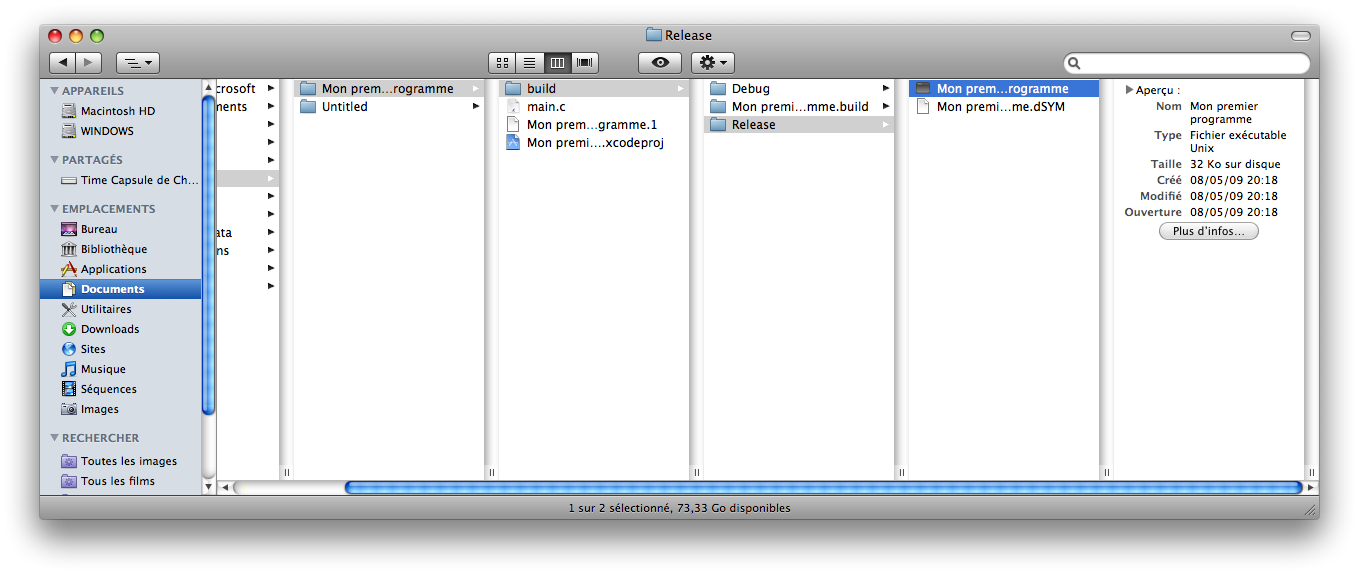This screenshot has width=1359, height=574.
Task: Open the path dropdown in toolbar
Action: (x=138, y=62)
